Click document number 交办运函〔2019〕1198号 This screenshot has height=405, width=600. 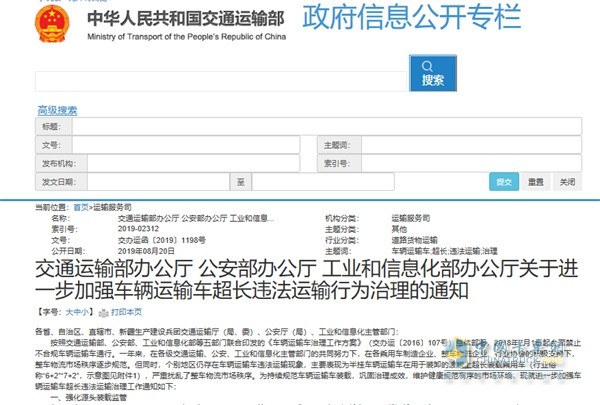161,240
